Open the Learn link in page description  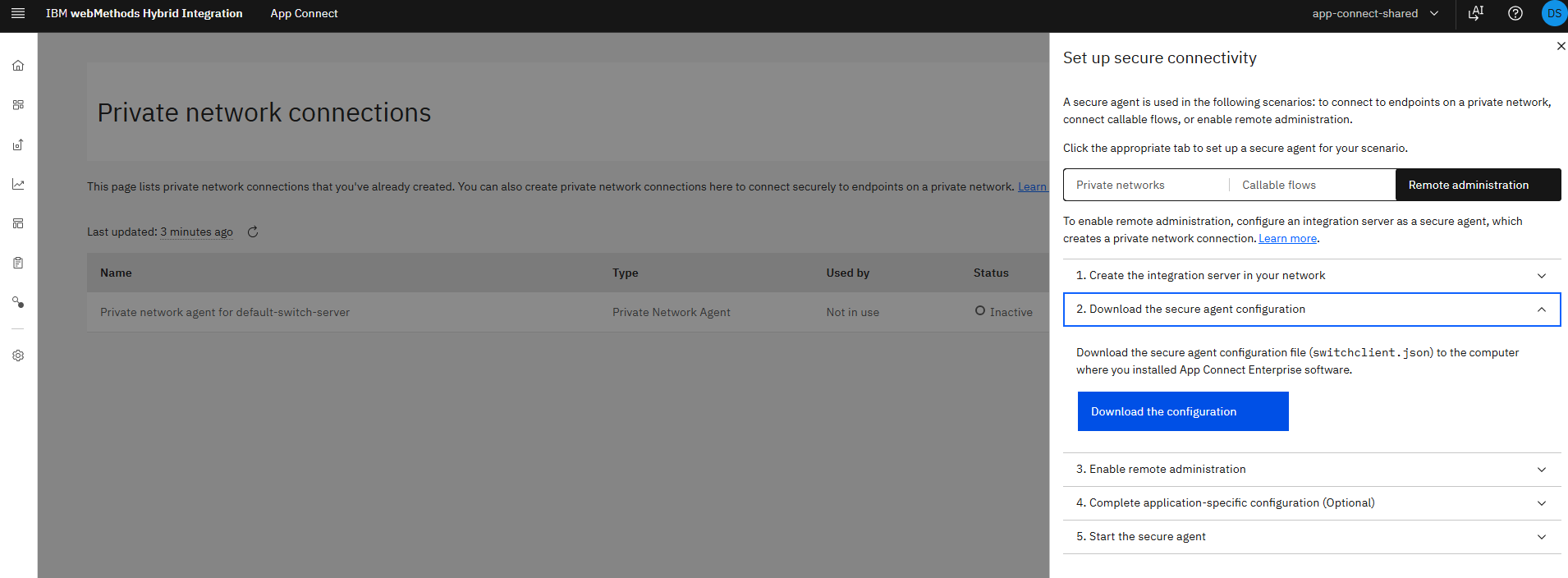1032,187
